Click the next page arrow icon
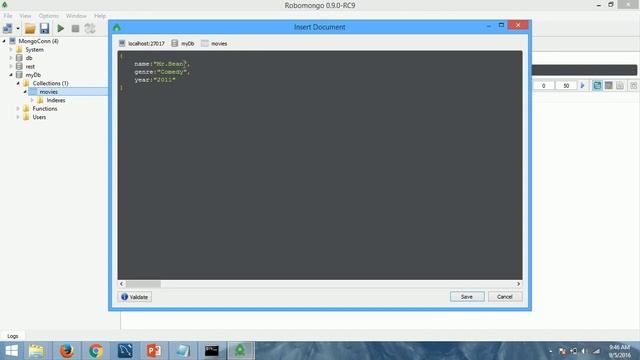The image size is (640, 360). pos(582,86)
